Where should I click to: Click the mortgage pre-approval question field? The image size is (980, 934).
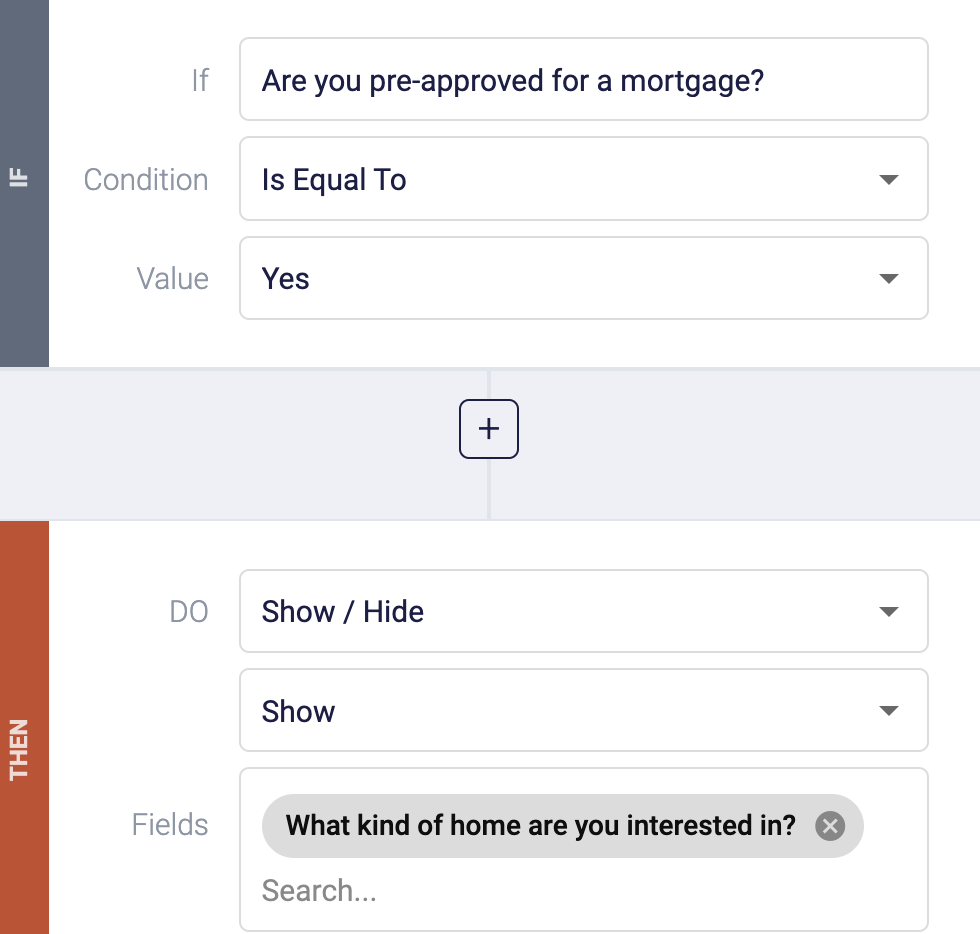click(584, 79)
